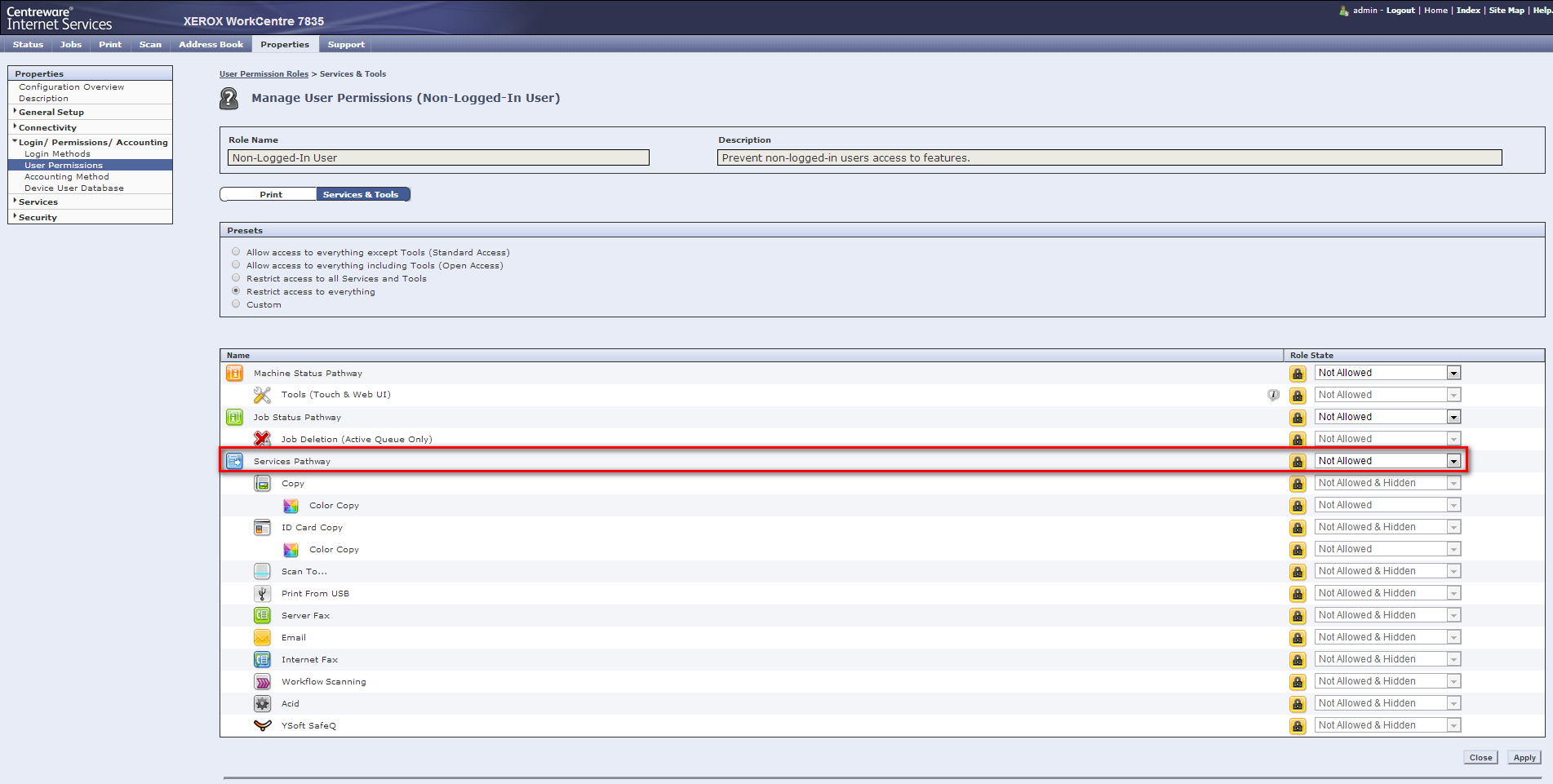Click the Job Deletion red X icon
Screen dimensions: 1553x784
pyautogui.click(x=262, y=439)
